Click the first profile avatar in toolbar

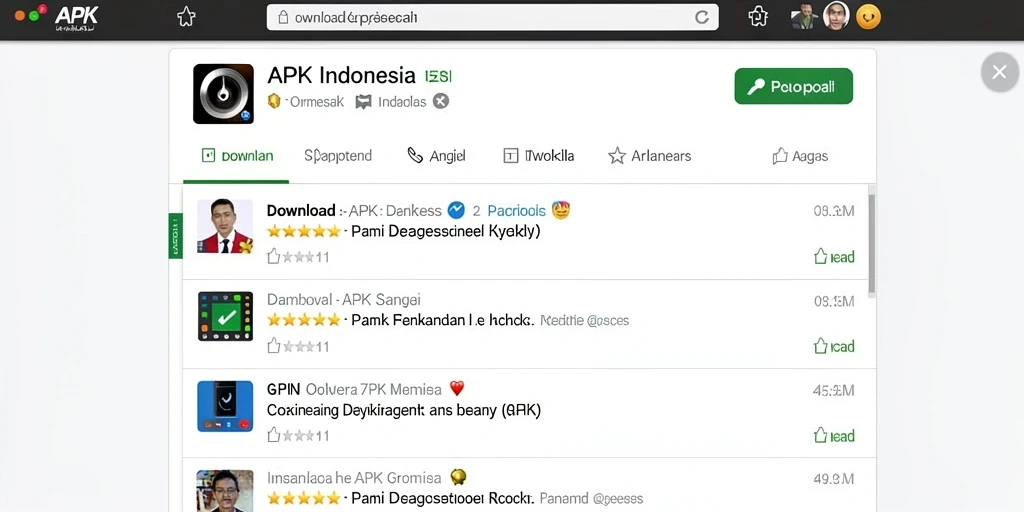[805, 17]
